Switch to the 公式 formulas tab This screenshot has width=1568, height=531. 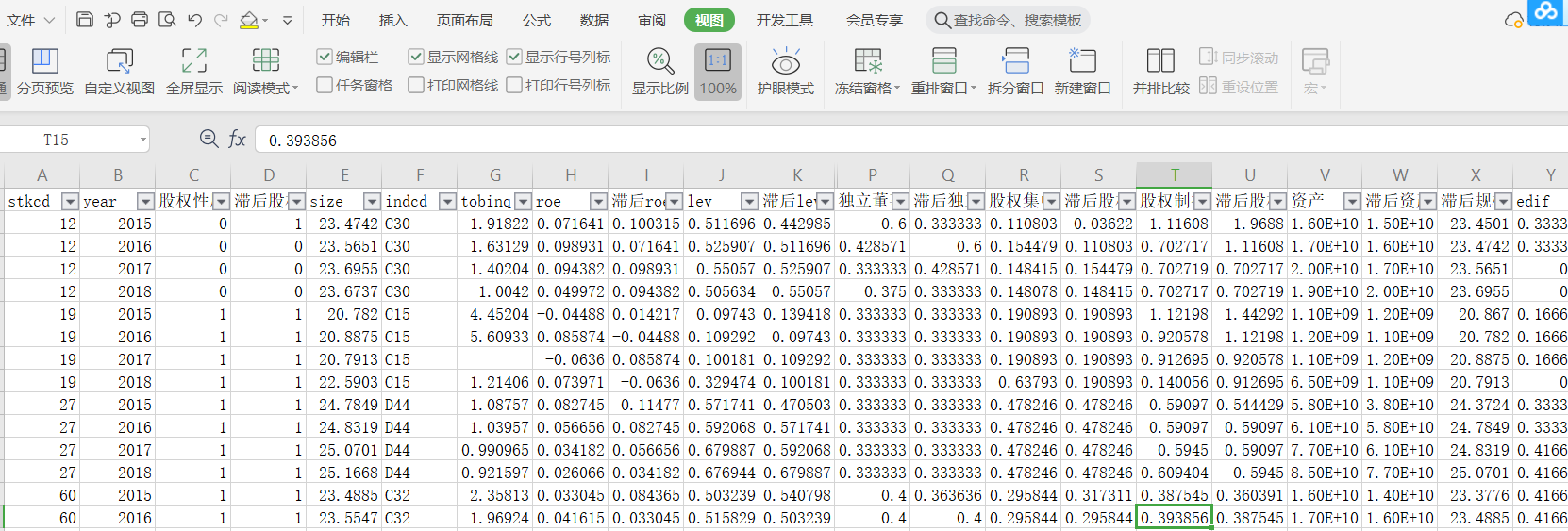tap(537, 20)
